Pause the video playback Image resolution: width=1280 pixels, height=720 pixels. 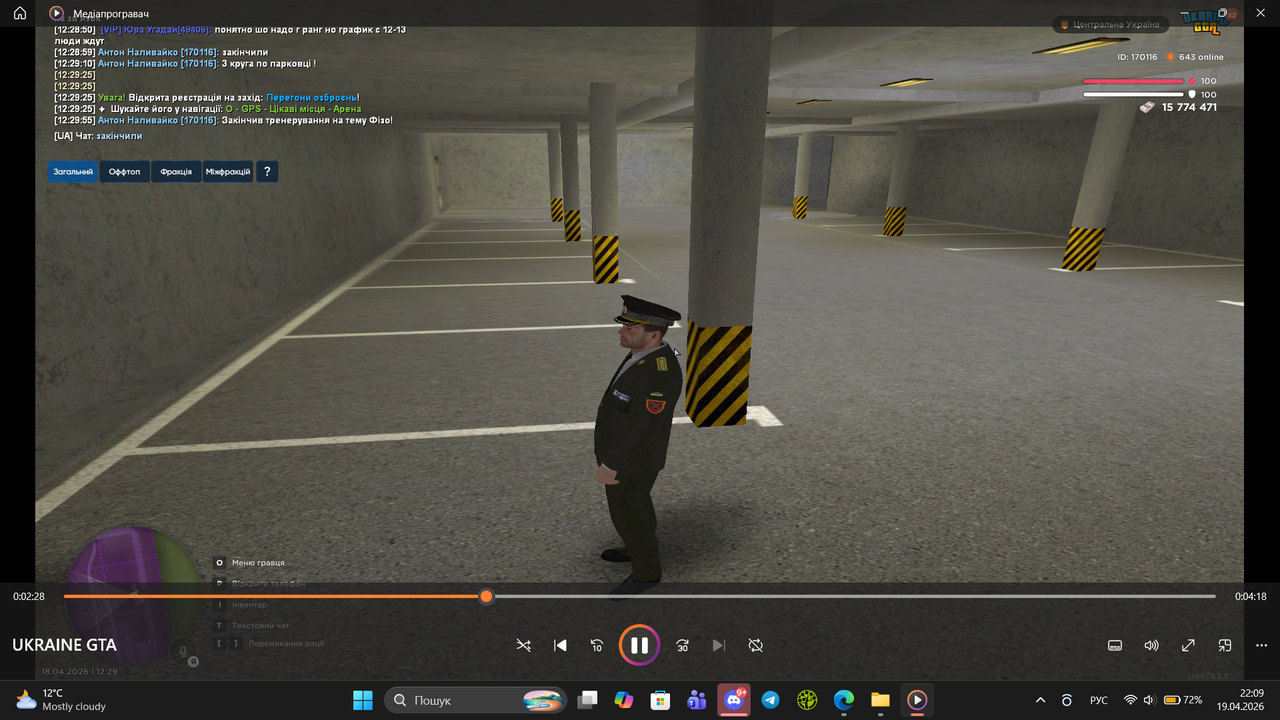(x=639, y=645)
